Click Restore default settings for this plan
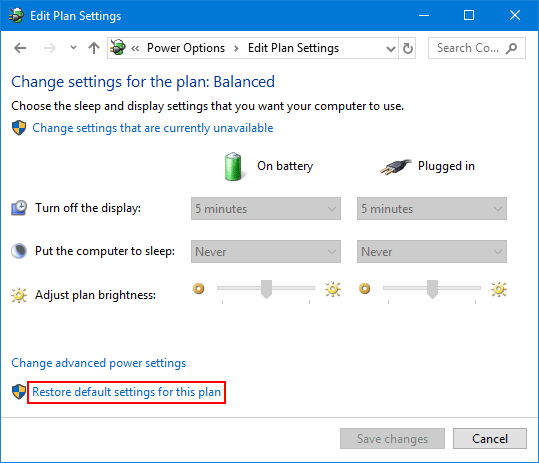Screen dimensions: 539x463 pyautogui.click(x=126, y=392)
